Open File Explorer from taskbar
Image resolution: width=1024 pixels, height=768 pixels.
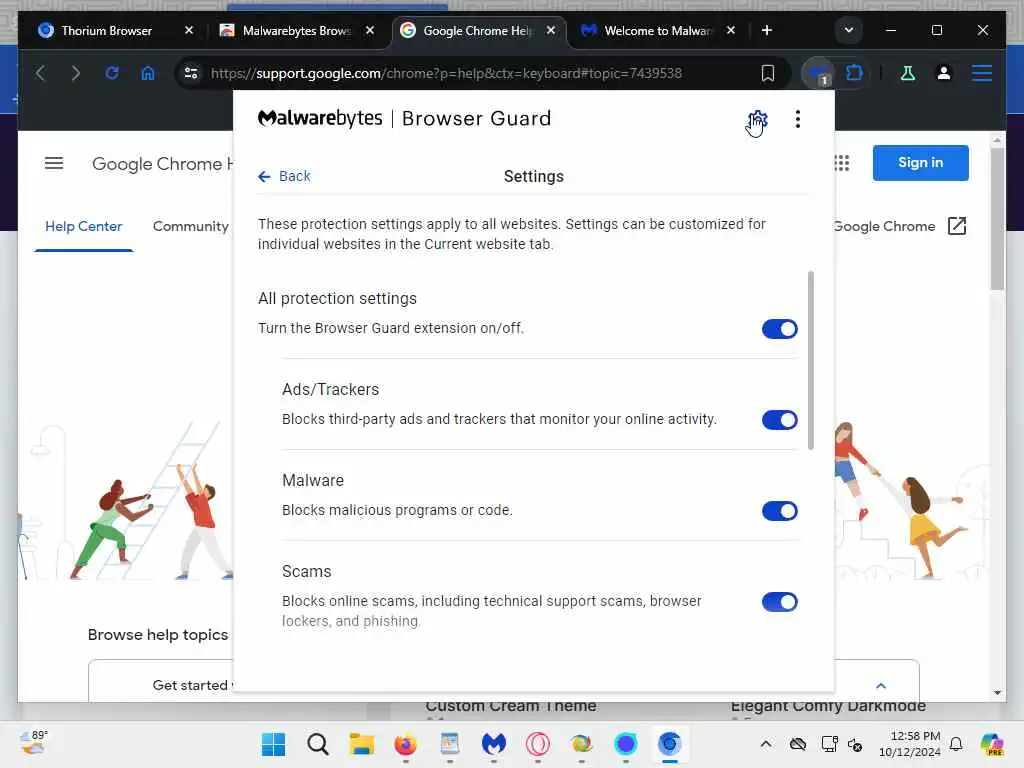[x=361, y=744]
